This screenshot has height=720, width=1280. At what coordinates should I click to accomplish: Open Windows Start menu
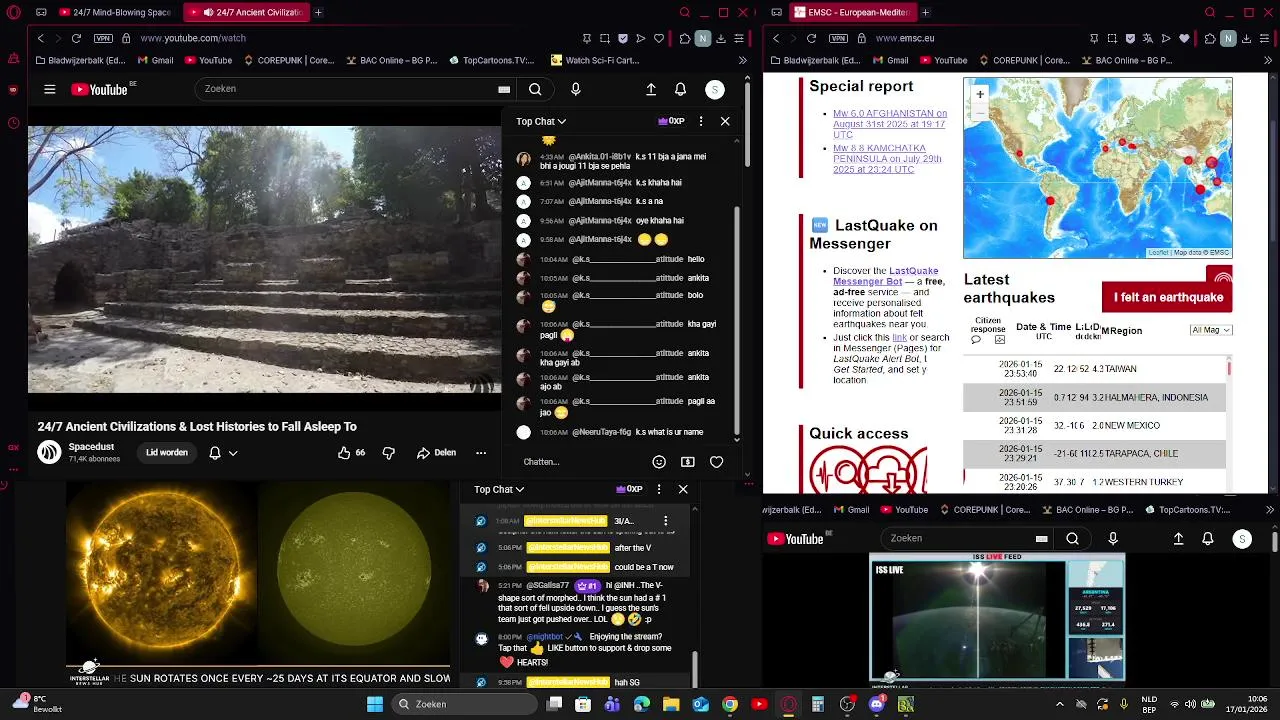(x=374, y=704)
